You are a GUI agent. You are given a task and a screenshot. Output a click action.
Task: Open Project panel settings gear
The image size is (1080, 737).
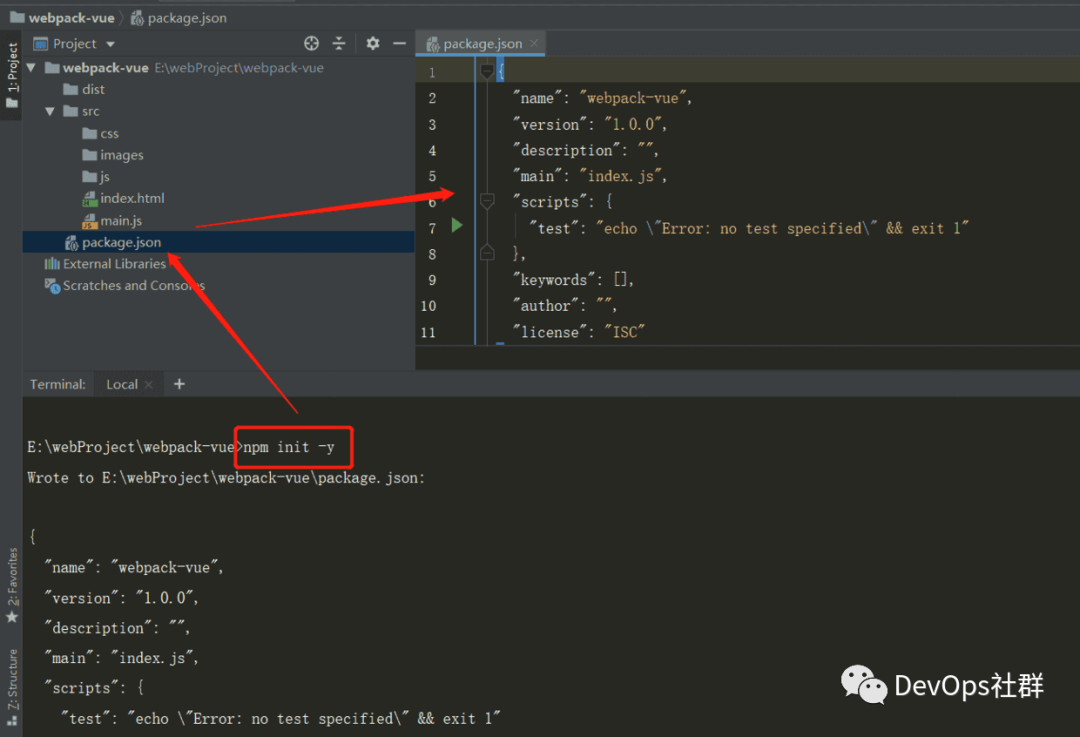[x=373, y=43]
